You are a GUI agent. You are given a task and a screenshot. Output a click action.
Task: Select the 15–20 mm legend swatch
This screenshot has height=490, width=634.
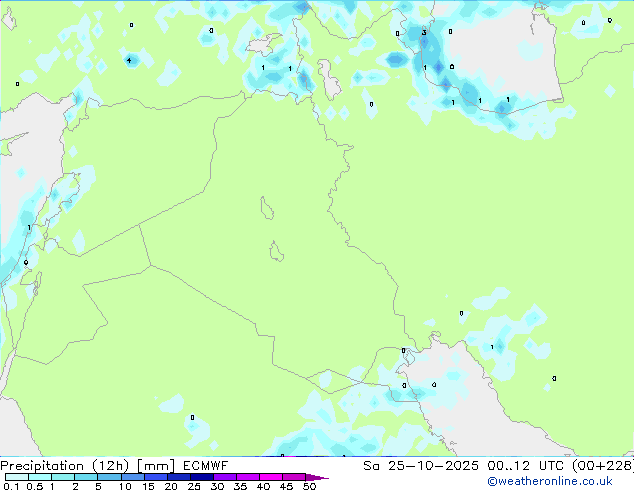155,477
